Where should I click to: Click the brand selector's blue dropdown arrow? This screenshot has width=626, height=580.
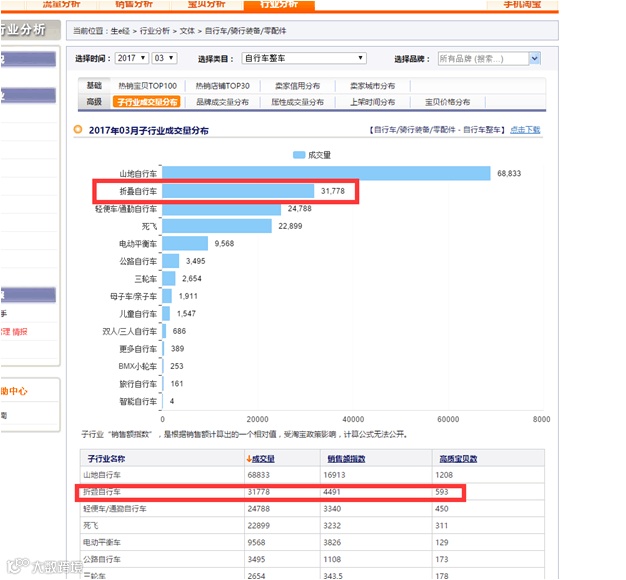[x=535, y=59]
